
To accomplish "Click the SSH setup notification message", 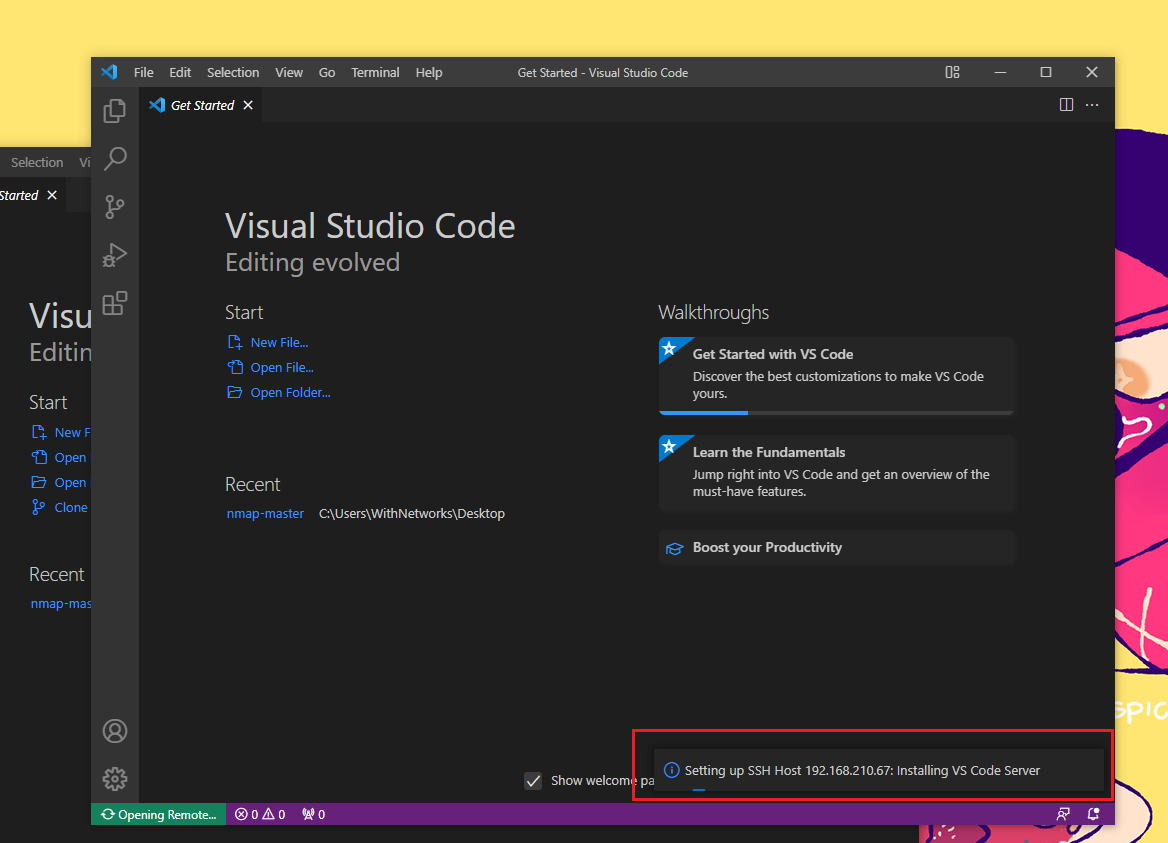I will pyautogui.click(x=862, y=770).
